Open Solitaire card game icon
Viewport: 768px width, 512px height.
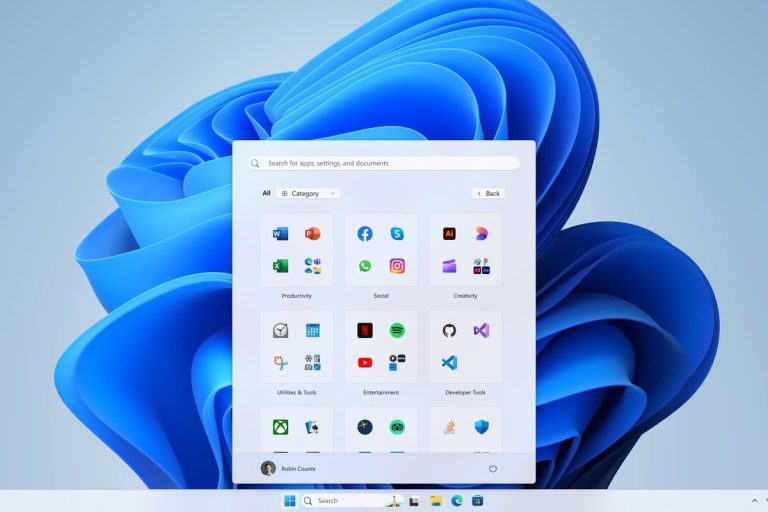(x=312, y=427)
